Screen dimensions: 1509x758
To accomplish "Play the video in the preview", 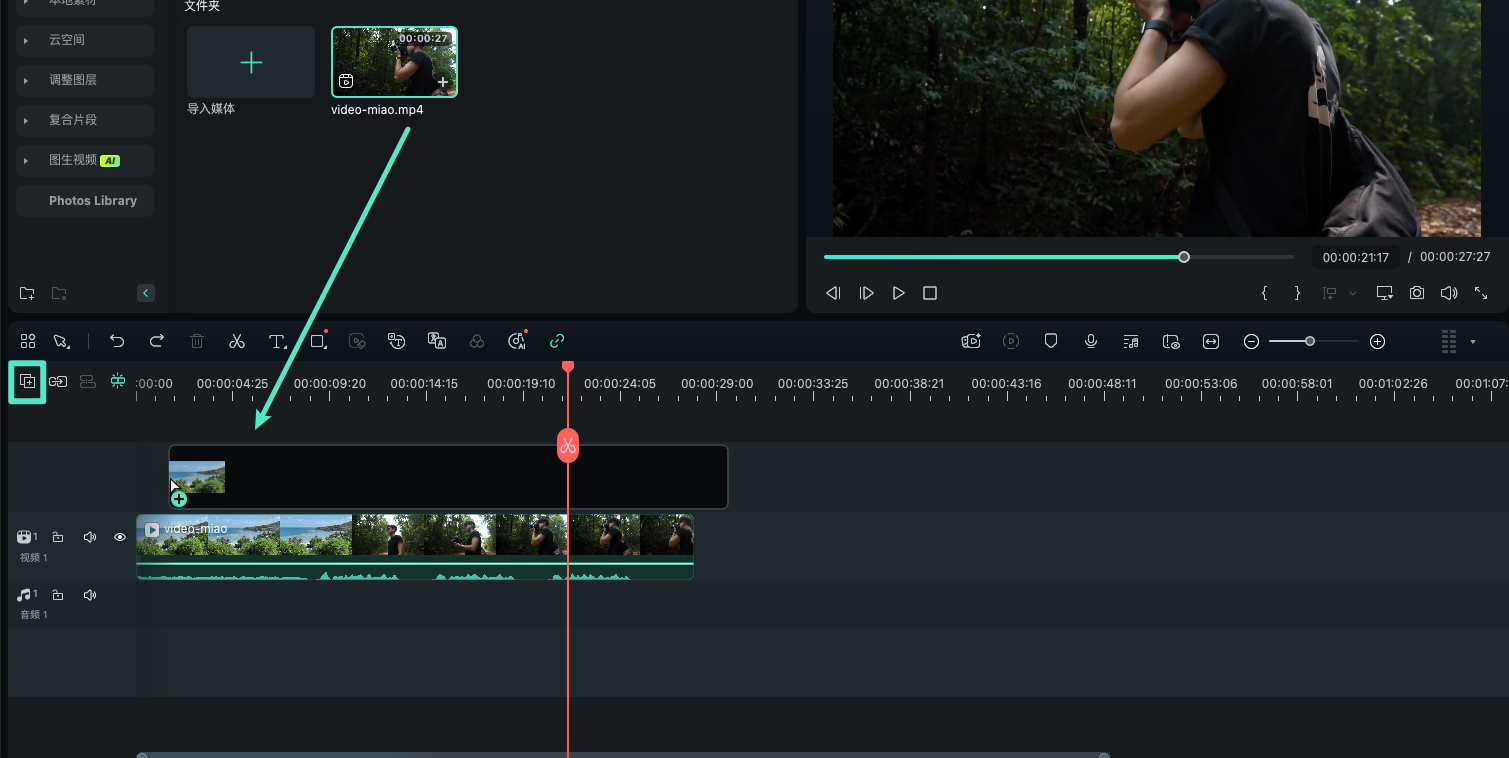I will point(899,293).
